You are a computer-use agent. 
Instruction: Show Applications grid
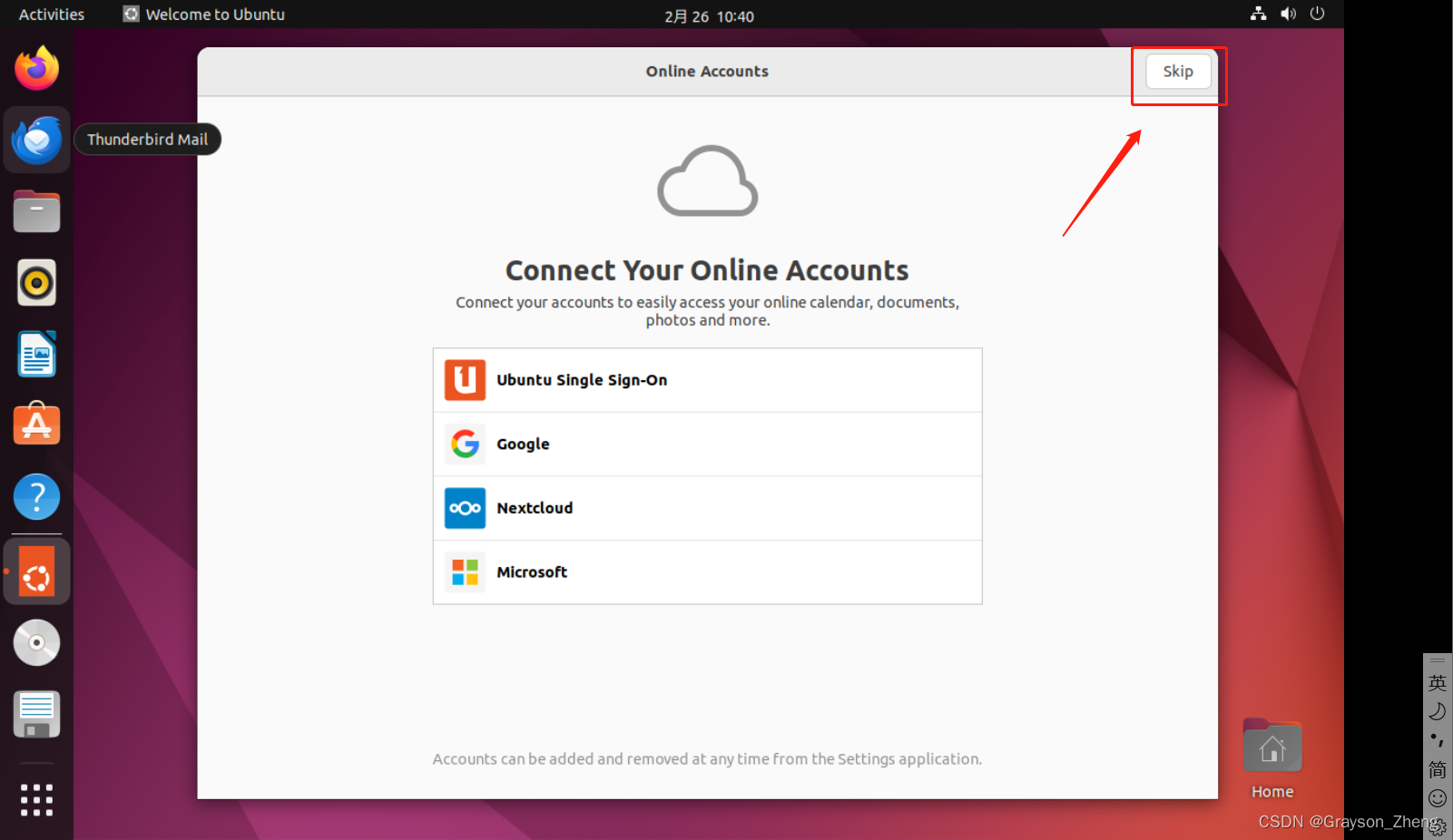tap(36, 800)
